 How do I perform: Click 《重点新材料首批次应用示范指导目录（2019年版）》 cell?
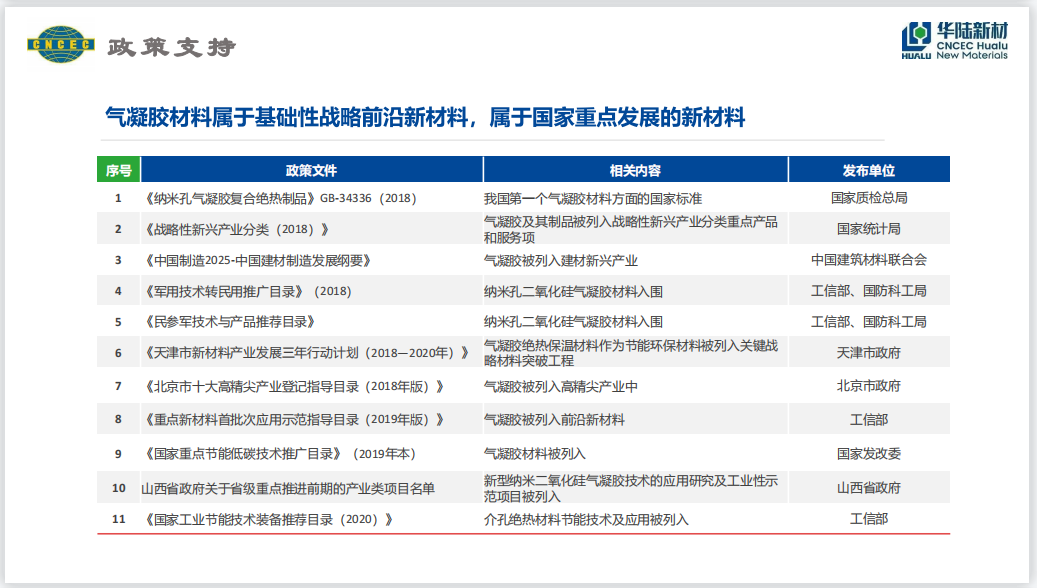[293, 419]
